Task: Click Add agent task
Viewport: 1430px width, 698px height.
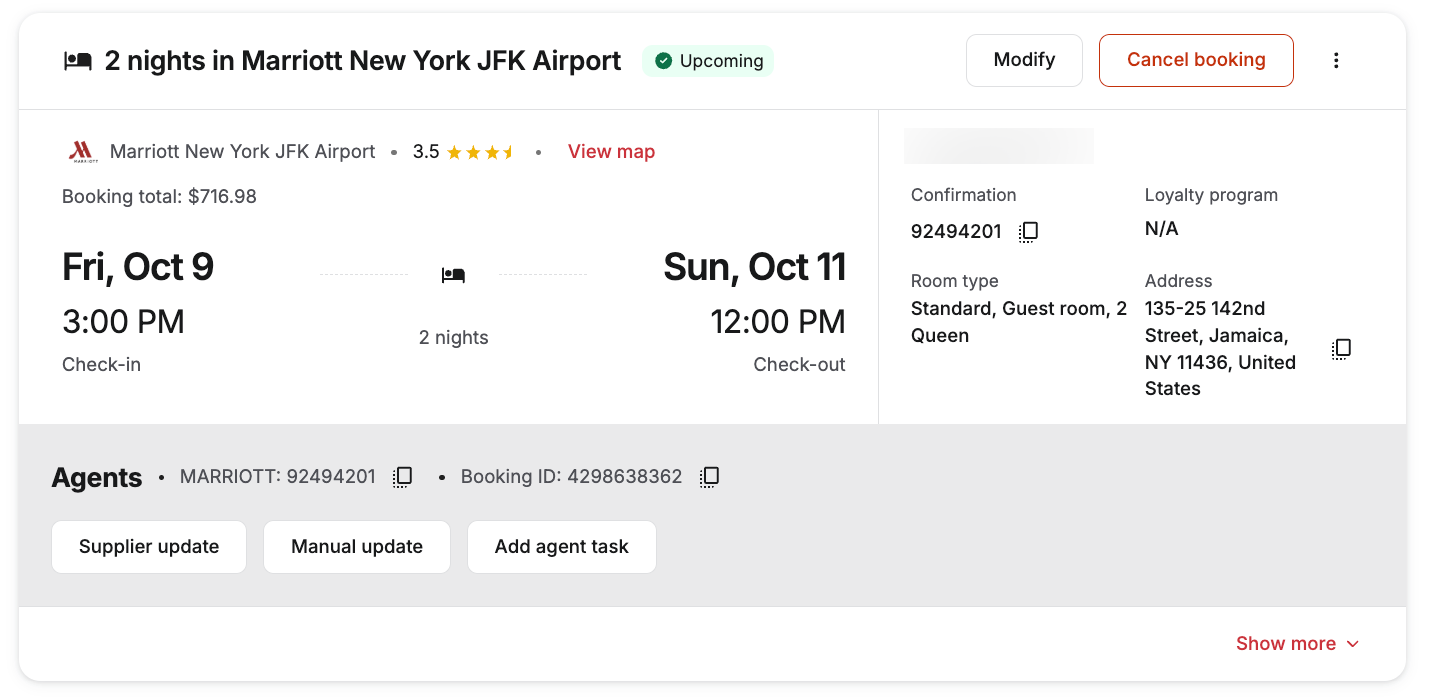Action: 562,547
